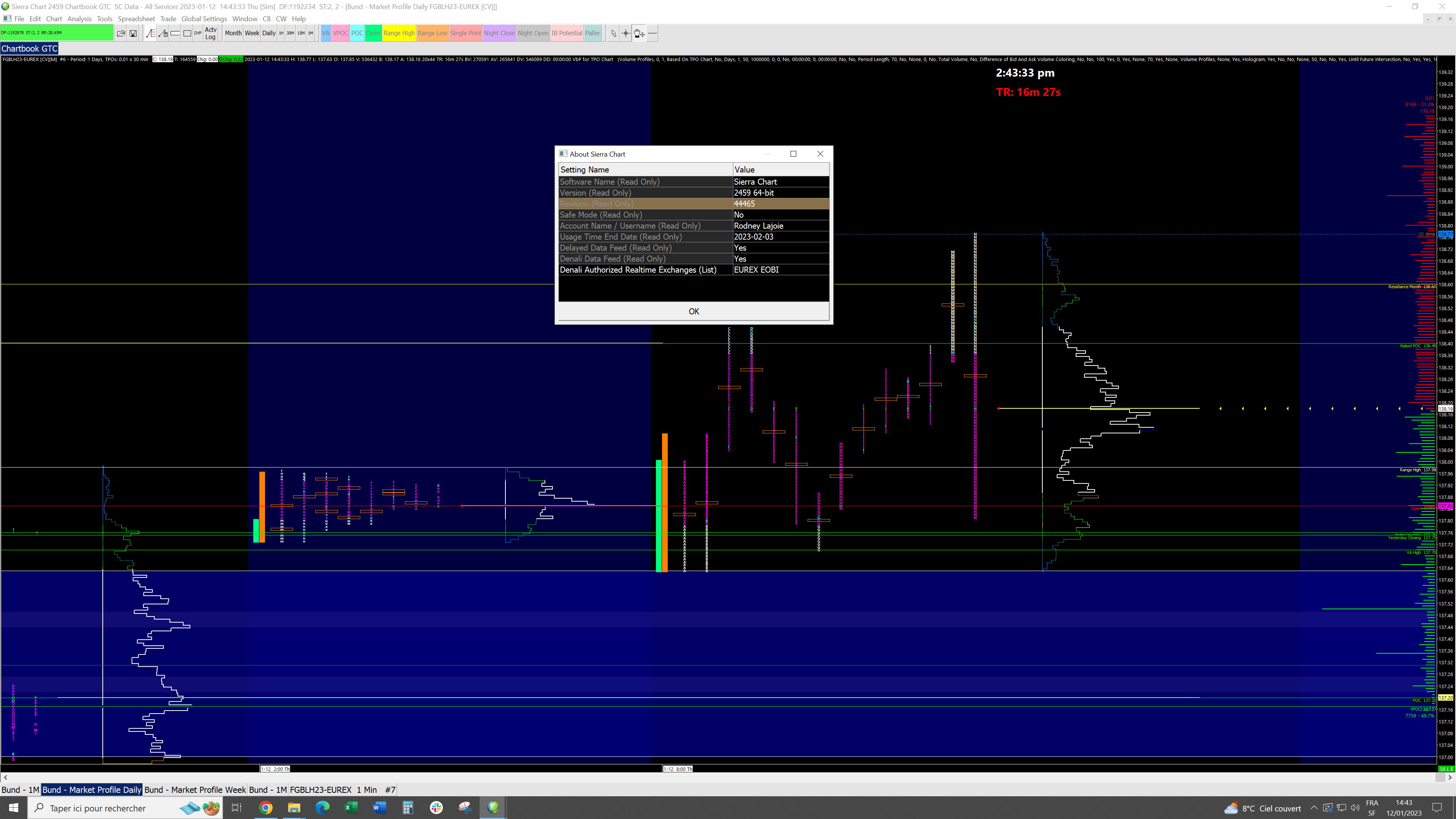Open the Analysis menu
1456x819 pixels.
coord(79,19)
